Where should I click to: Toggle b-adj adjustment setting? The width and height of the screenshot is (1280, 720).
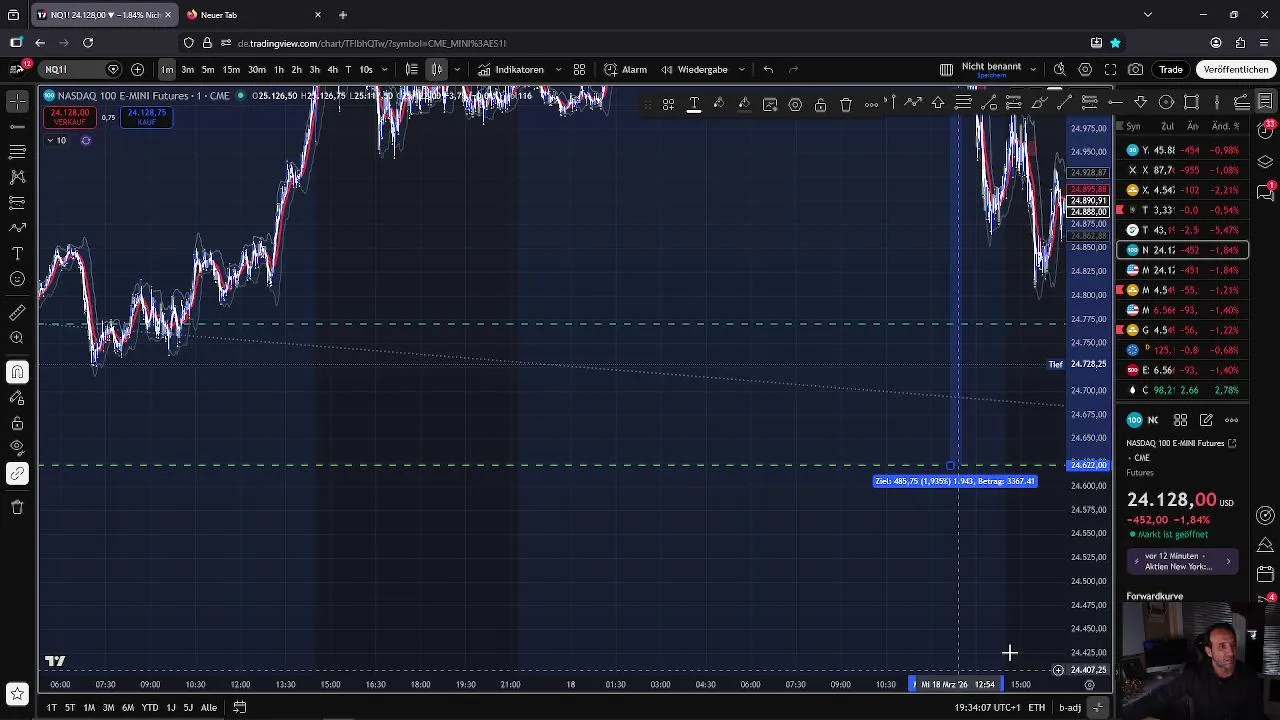click(x=1070, y=707)
